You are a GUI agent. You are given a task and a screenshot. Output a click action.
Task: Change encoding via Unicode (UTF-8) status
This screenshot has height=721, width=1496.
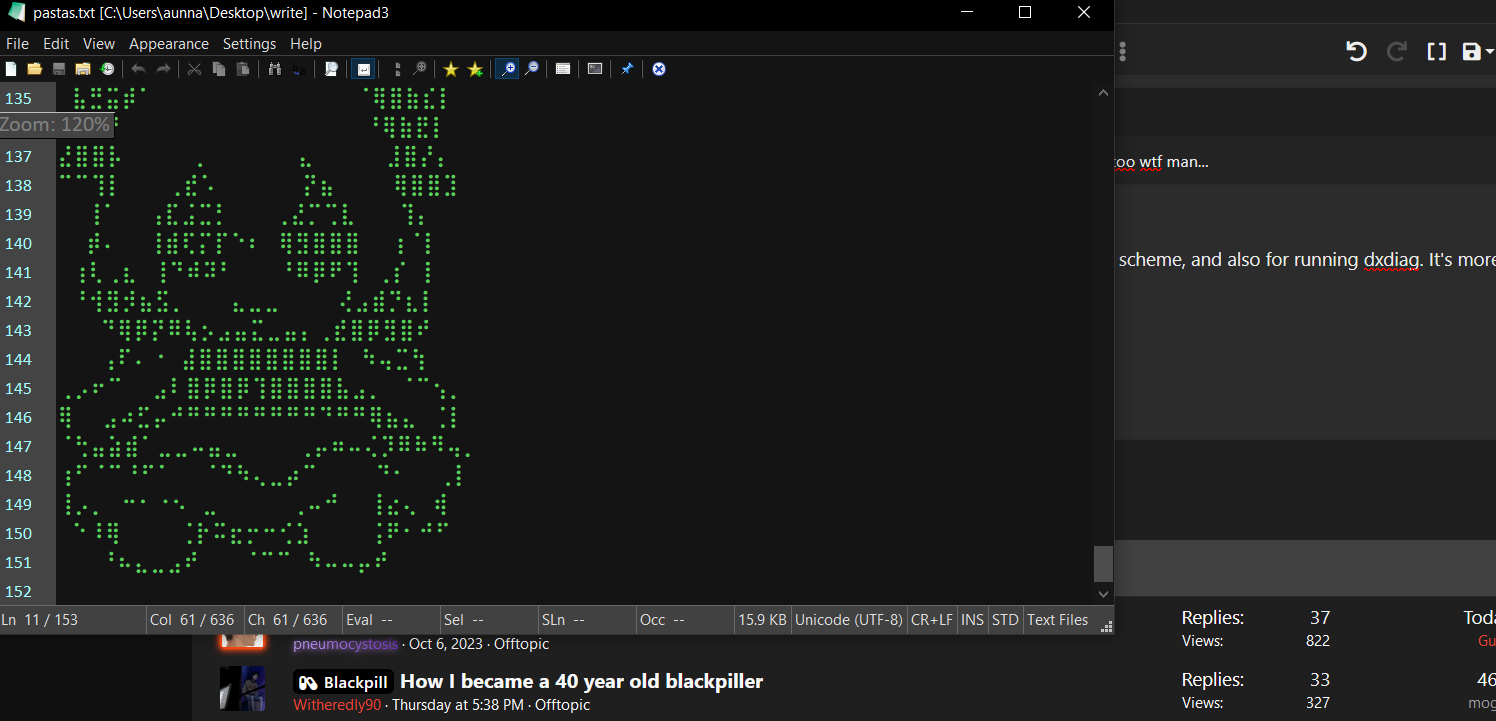coord(849,620)
